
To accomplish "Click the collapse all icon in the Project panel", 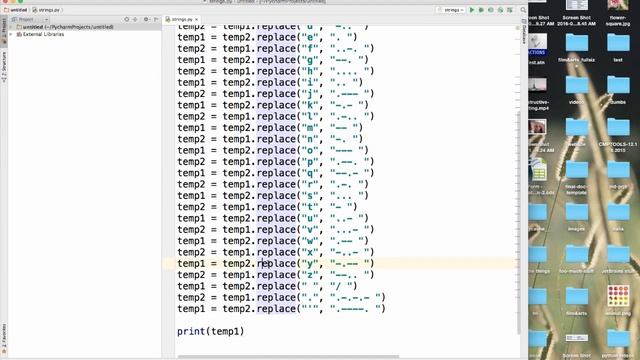I will tap(136, 19).
